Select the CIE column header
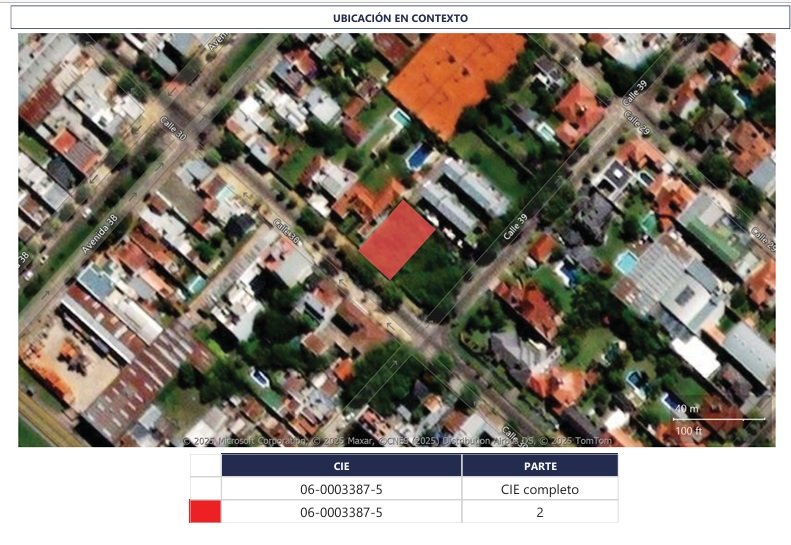Viewport: 791px width, 545px height. (341, 466)
